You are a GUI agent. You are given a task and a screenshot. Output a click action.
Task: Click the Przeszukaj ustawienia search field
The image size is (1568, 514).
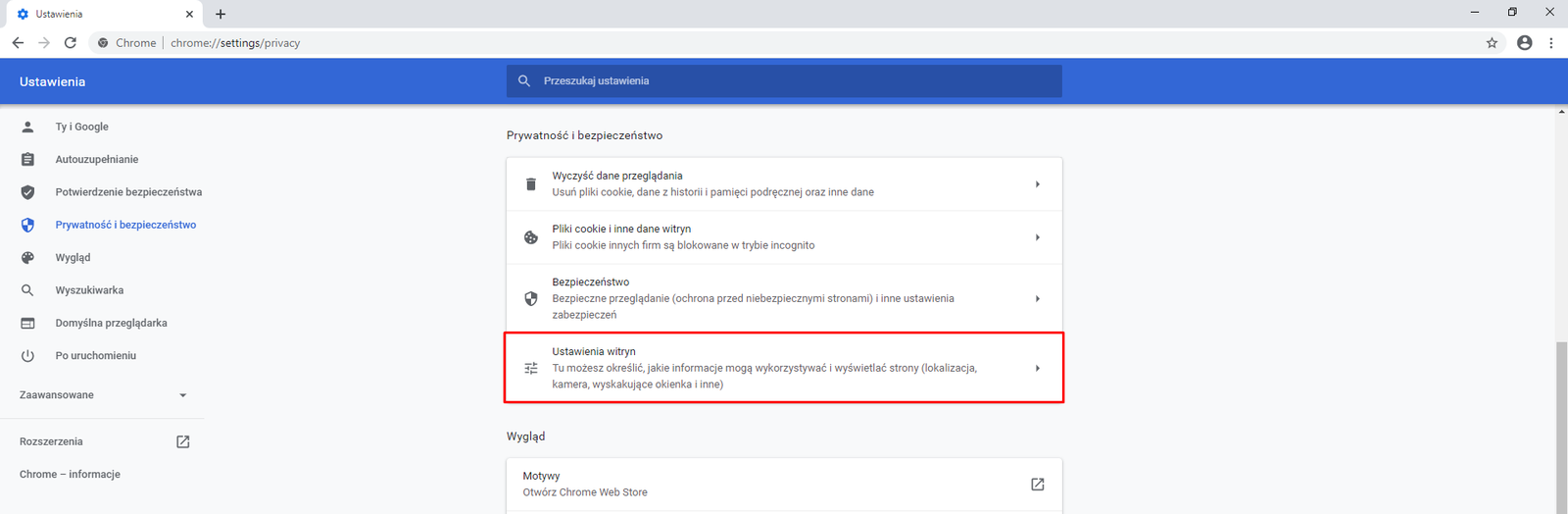[784, 81]
